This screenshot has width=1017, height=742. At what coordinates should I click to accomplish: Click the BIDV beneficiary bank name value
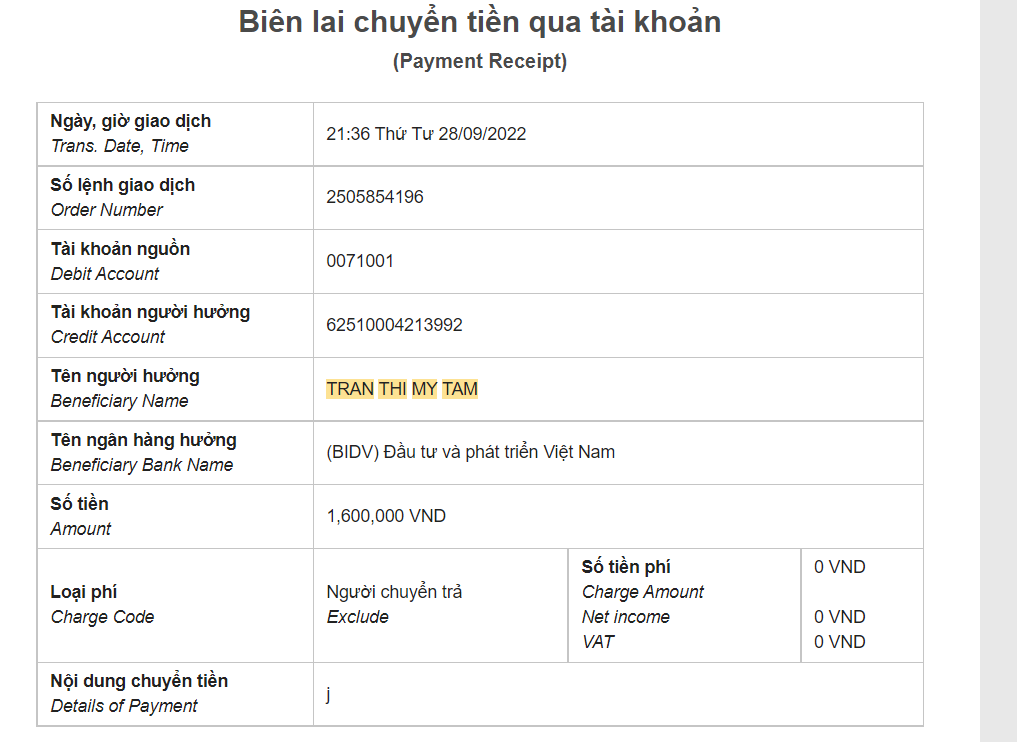470,452
